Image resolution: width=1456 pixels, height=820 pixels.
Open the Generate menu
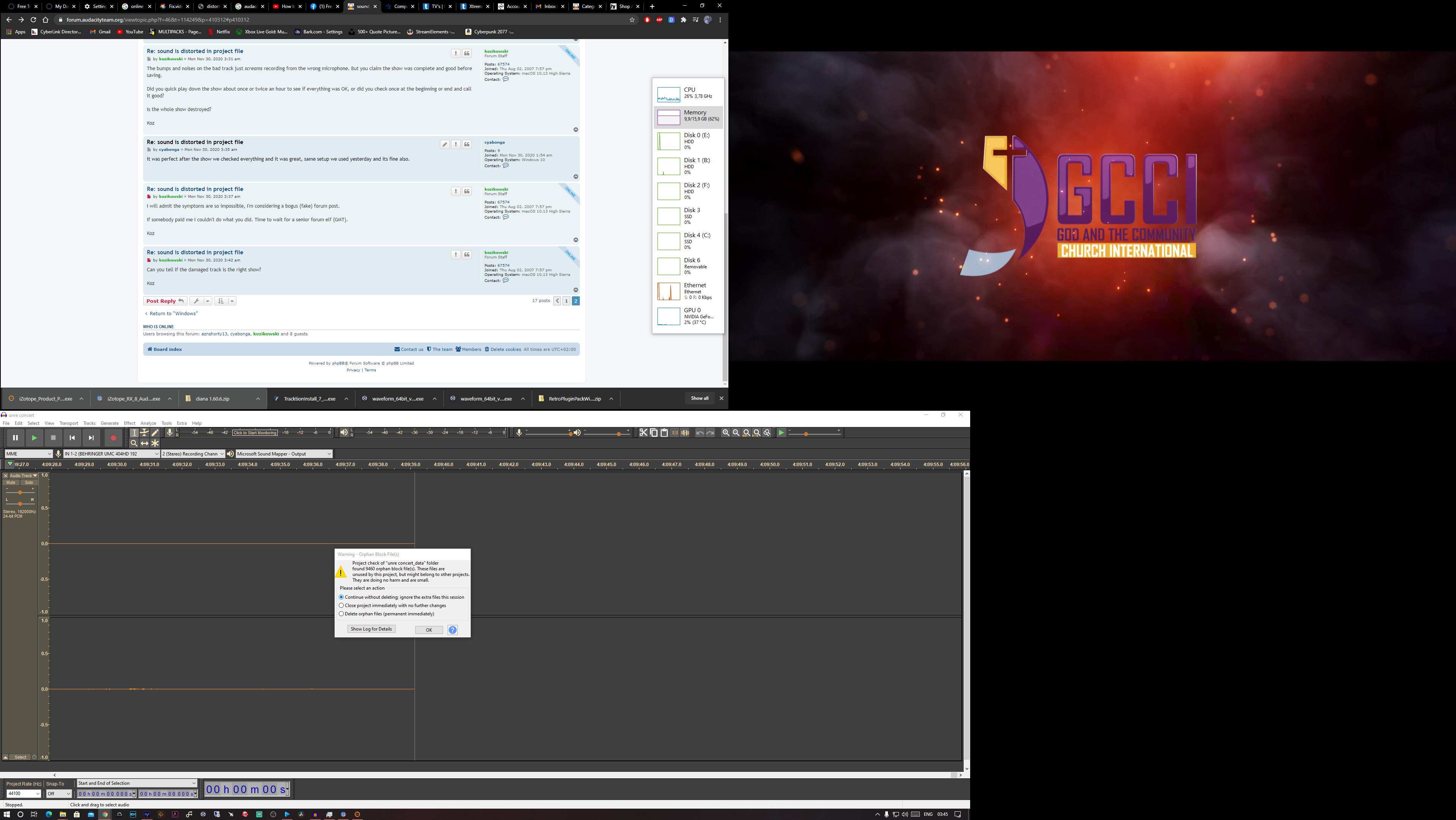click(110, 423)
